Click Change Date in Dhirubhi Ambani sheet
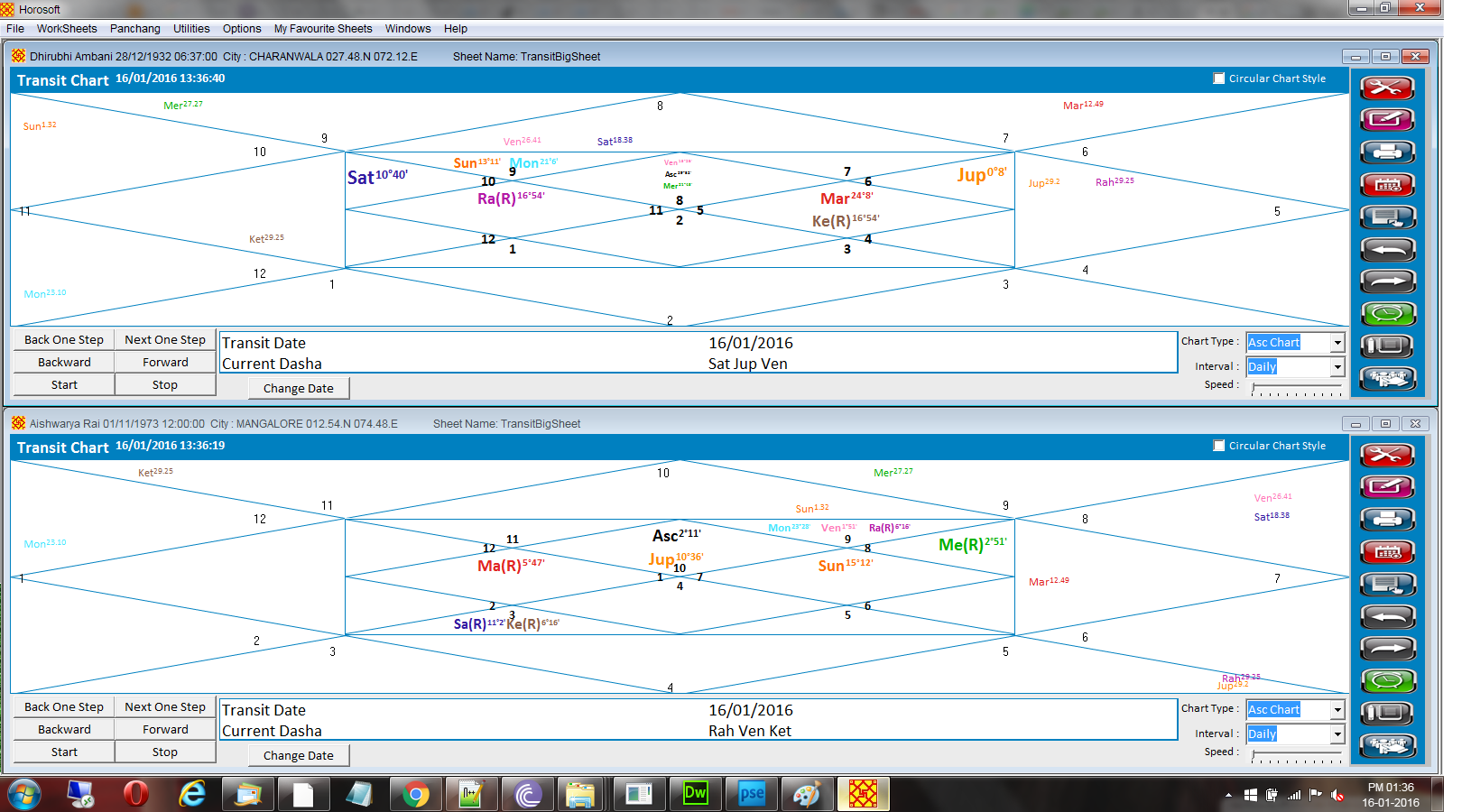Screen dimensions: 1471x812 [299, 389]
